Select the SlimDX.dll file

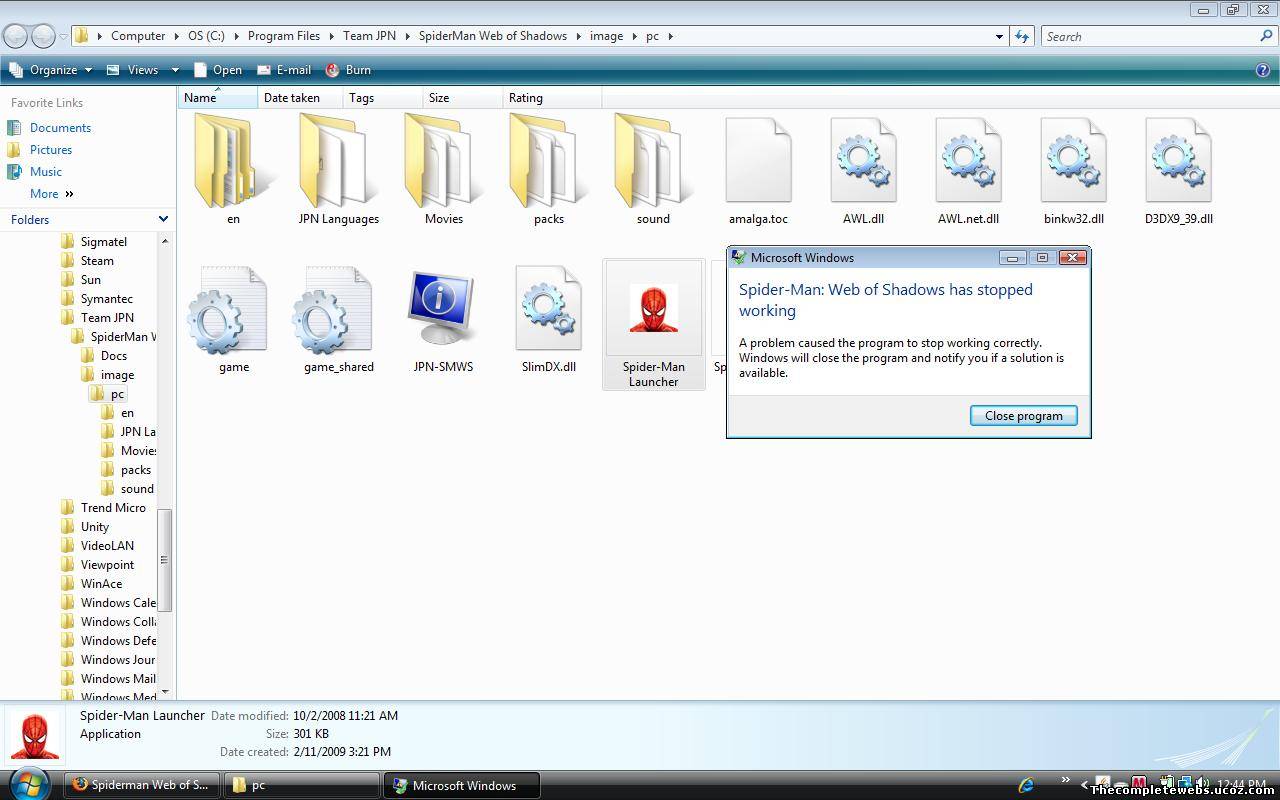point(548,308)
